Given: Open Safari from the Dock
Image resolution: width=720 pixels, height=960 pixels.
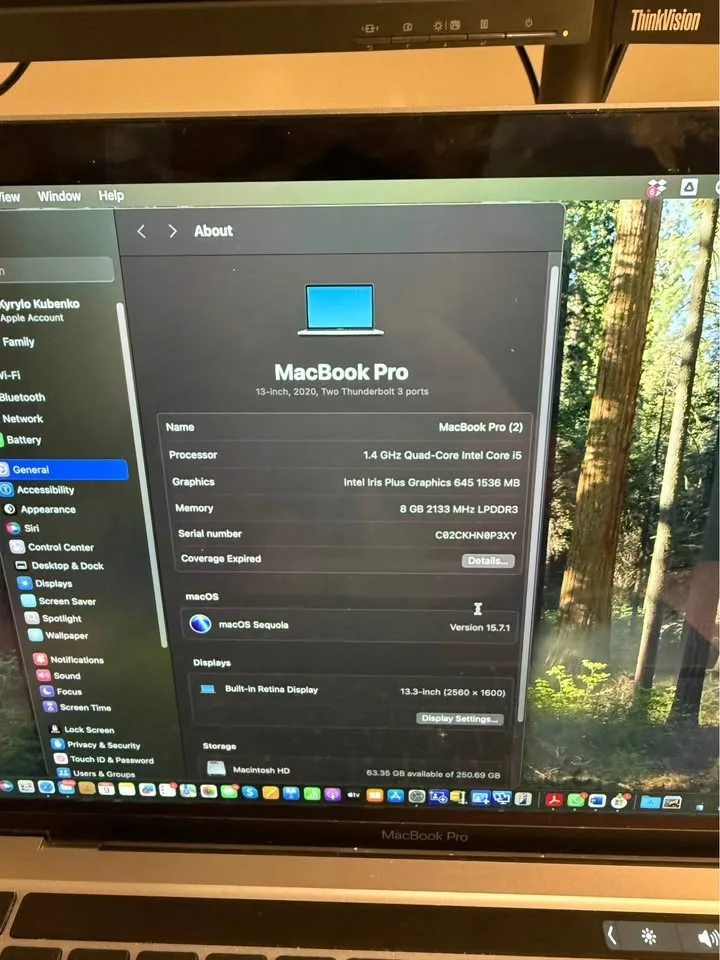Looking at the screenshot, I should click(x=46, y=787).
